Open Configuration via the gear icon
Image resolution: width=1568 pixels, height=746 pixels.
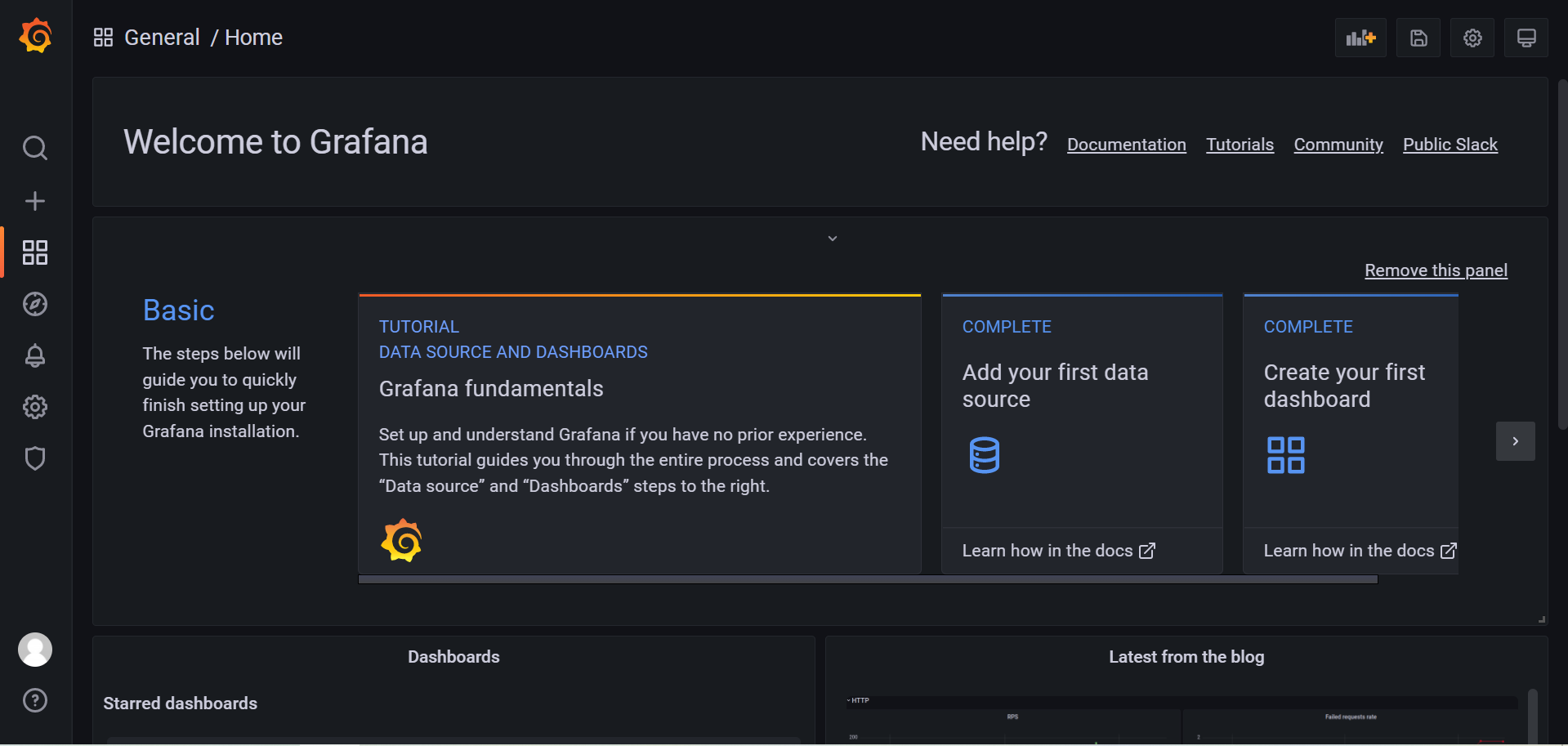(x=35, y=407)
